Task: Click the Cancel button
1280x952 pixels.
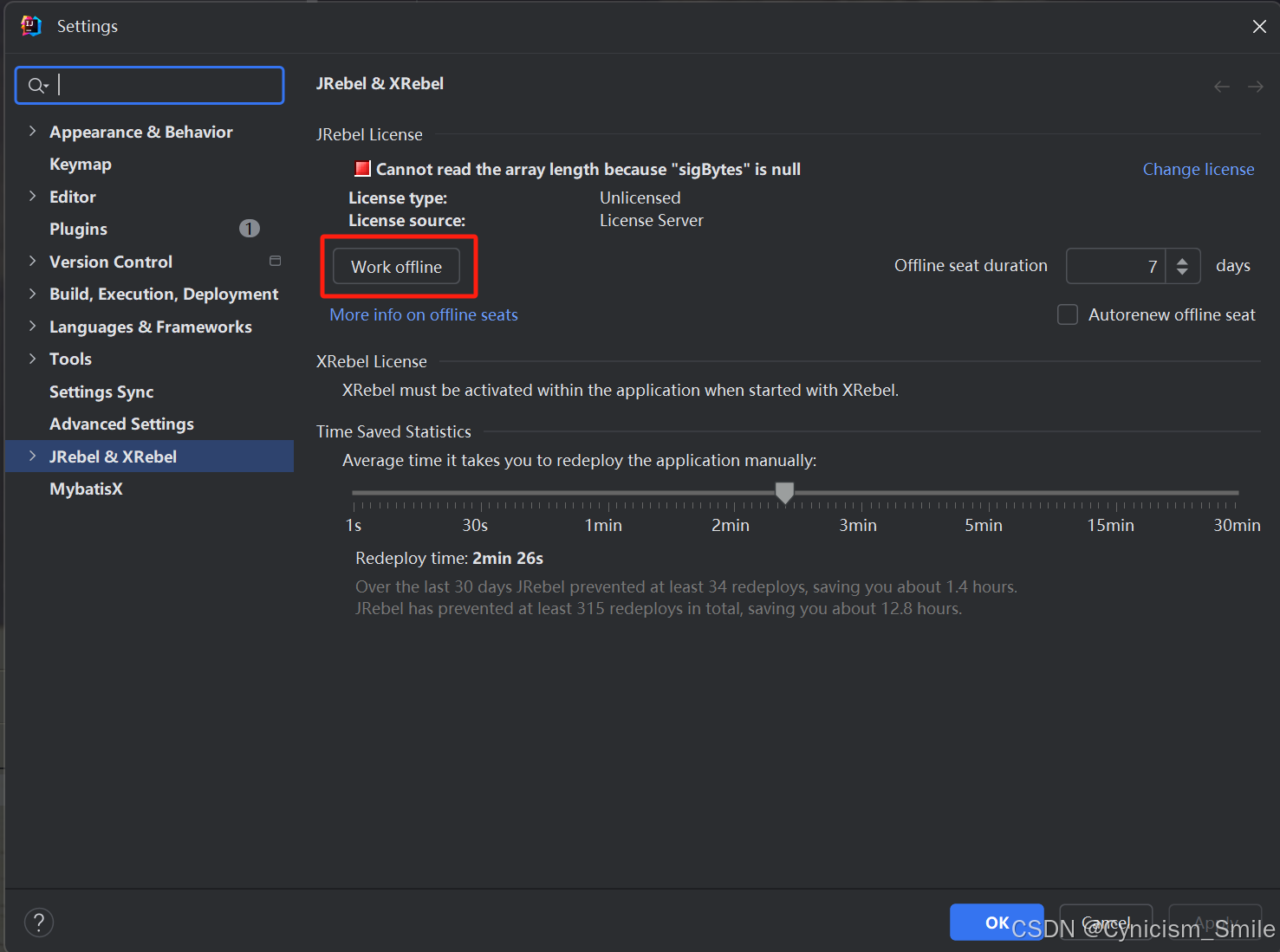Action: 1106,923
